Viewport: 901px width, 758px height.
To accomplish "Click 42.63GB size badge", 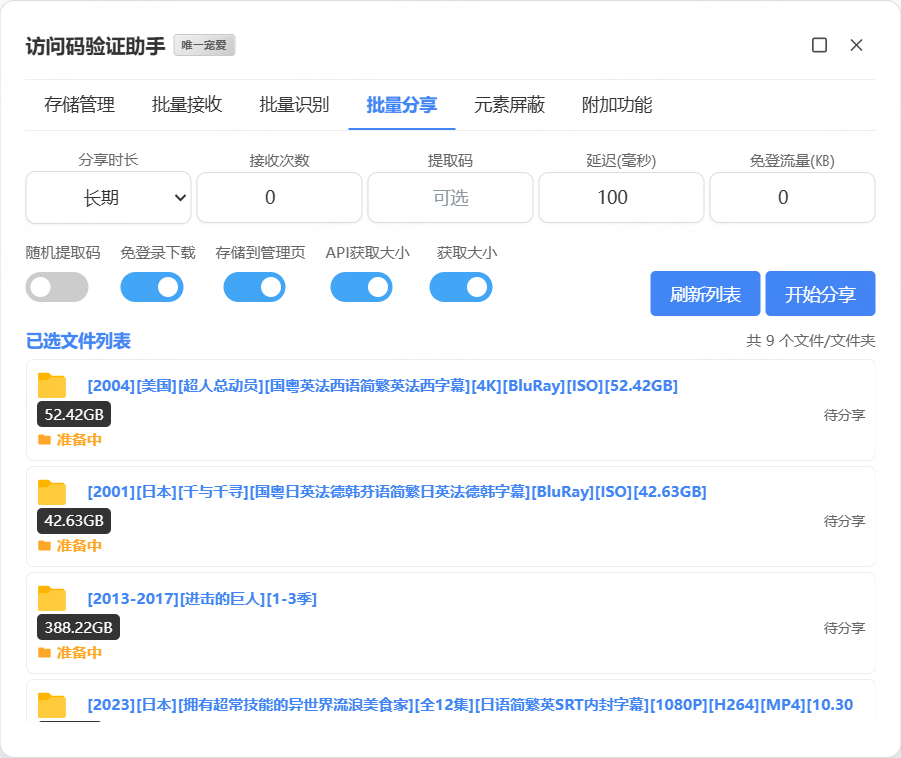I will pos(74,520).
